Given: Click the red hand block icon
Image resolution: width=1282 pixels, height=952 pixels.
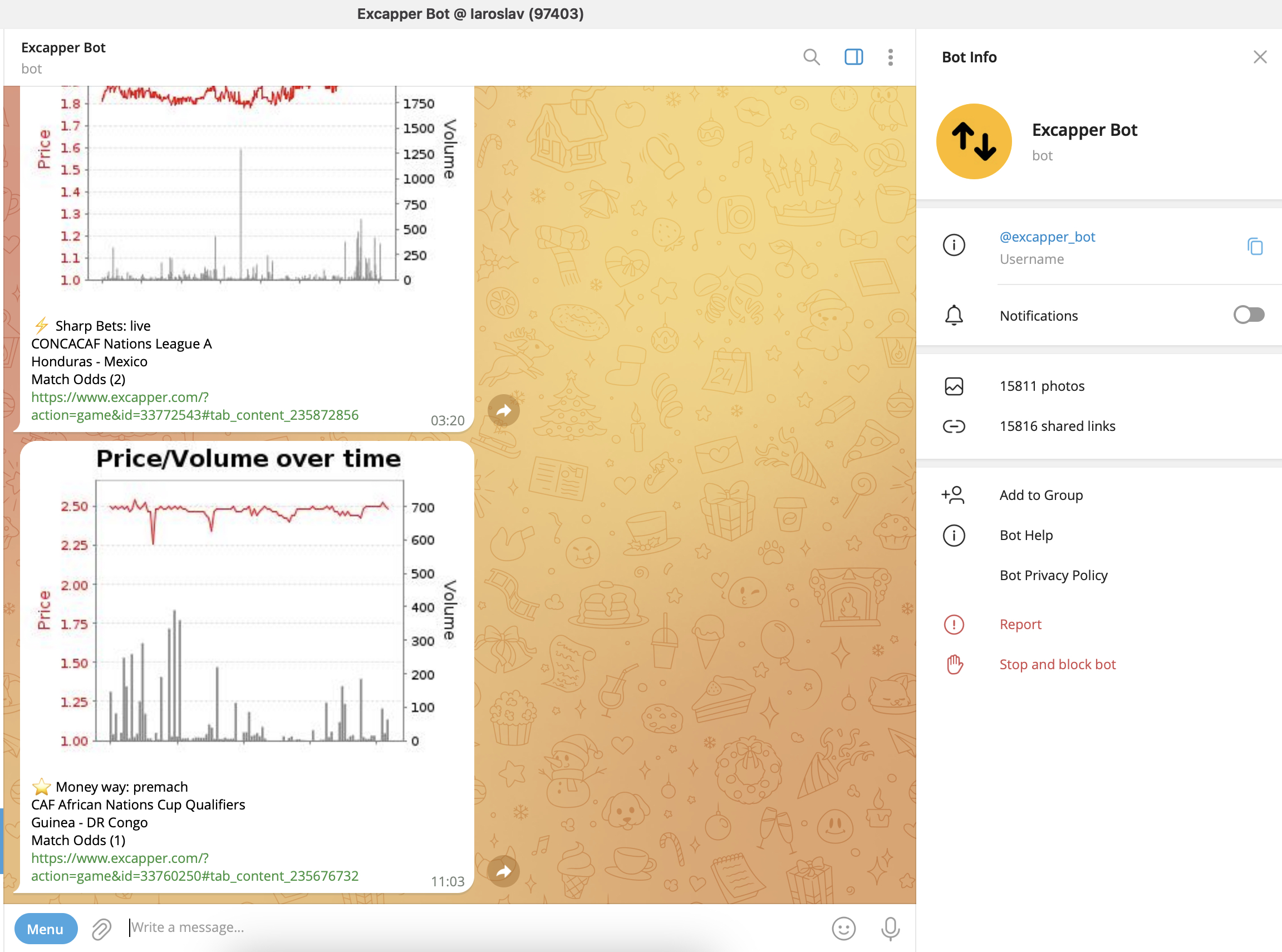Looking at the screenshot, I should pos(954,664).
